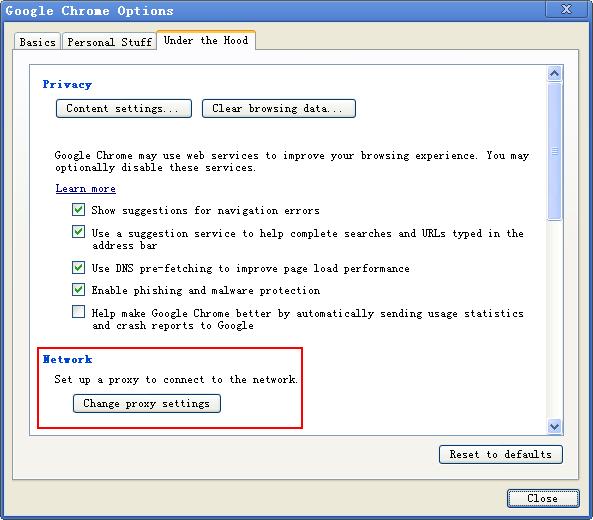The image size is (593, 520).
Task: Click the Close button
Action: (x=543, y=498)
